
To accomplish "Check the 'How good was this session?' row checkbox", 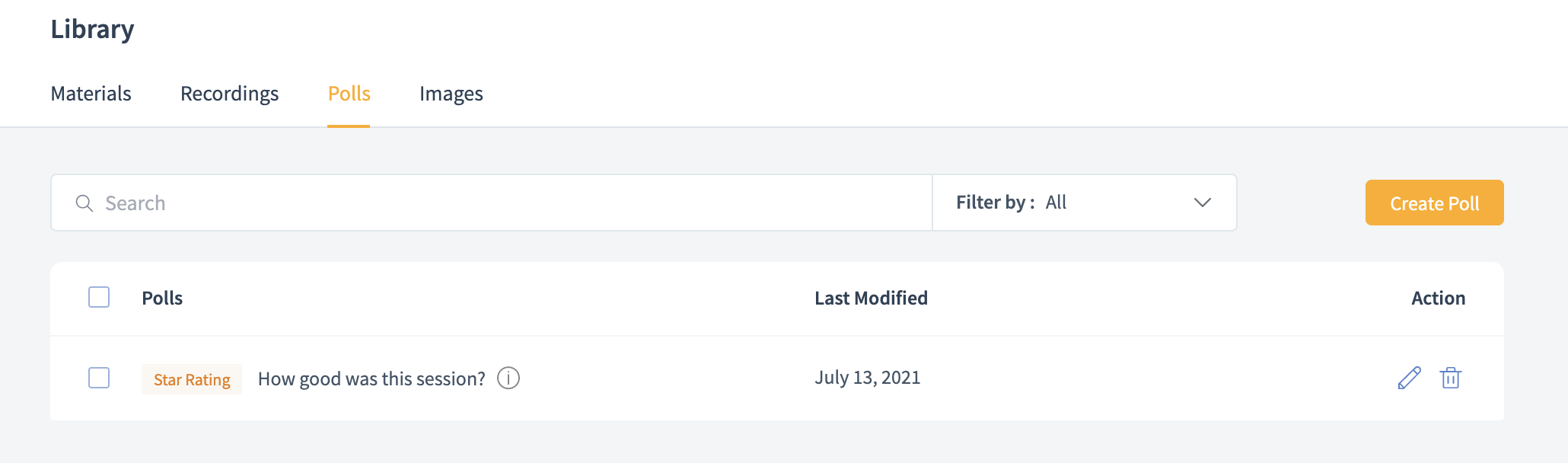I will [99, 378].
